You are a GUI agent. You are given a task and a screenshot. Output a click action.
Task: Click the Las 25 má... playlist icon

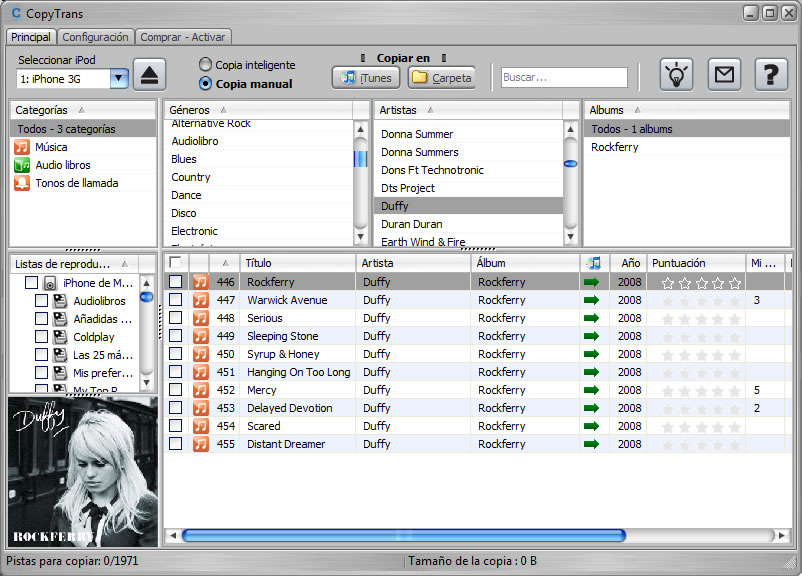click(x=60, y=355)
